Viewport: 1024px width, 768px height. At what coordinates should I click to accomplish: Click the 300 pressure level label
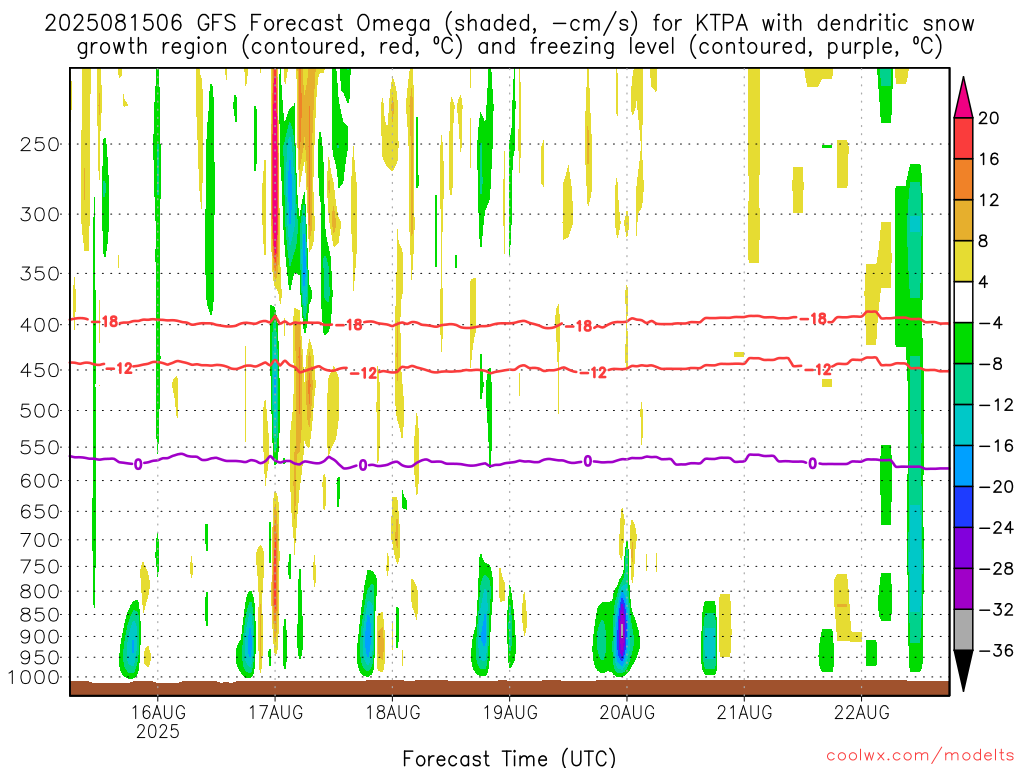40,214
